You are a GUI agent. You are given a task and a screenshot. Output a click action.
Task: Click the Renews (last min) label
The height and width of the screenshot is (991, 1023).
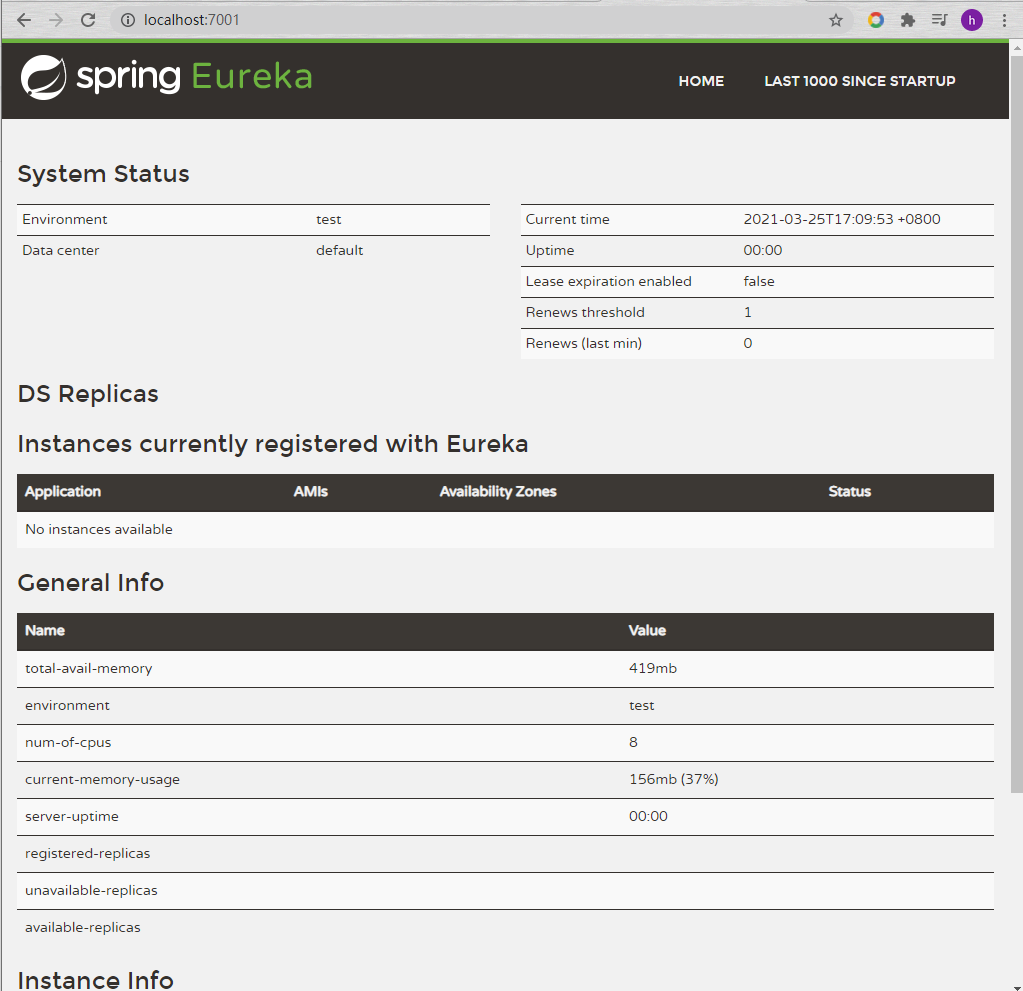click(x=584, y=343)
